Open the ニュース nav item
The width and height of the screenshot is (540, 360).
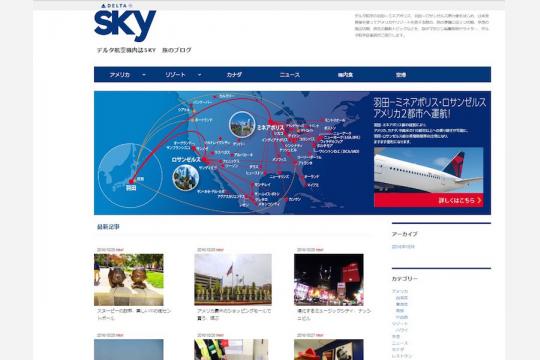[x=290, y=75]
